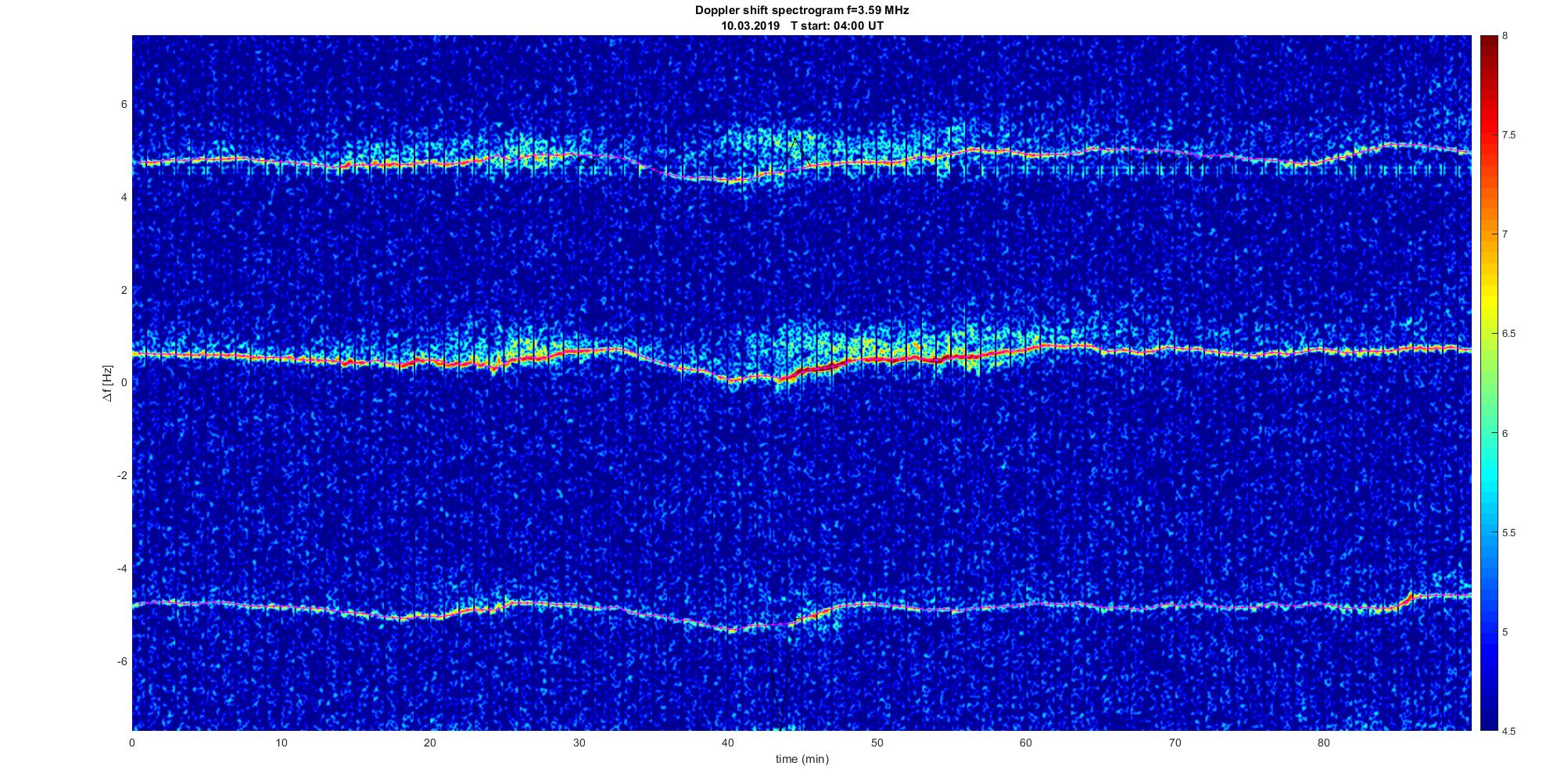The image size is (1564, 784).
Task: Click the x-axis tick label '50'
Action: [877, 743]
